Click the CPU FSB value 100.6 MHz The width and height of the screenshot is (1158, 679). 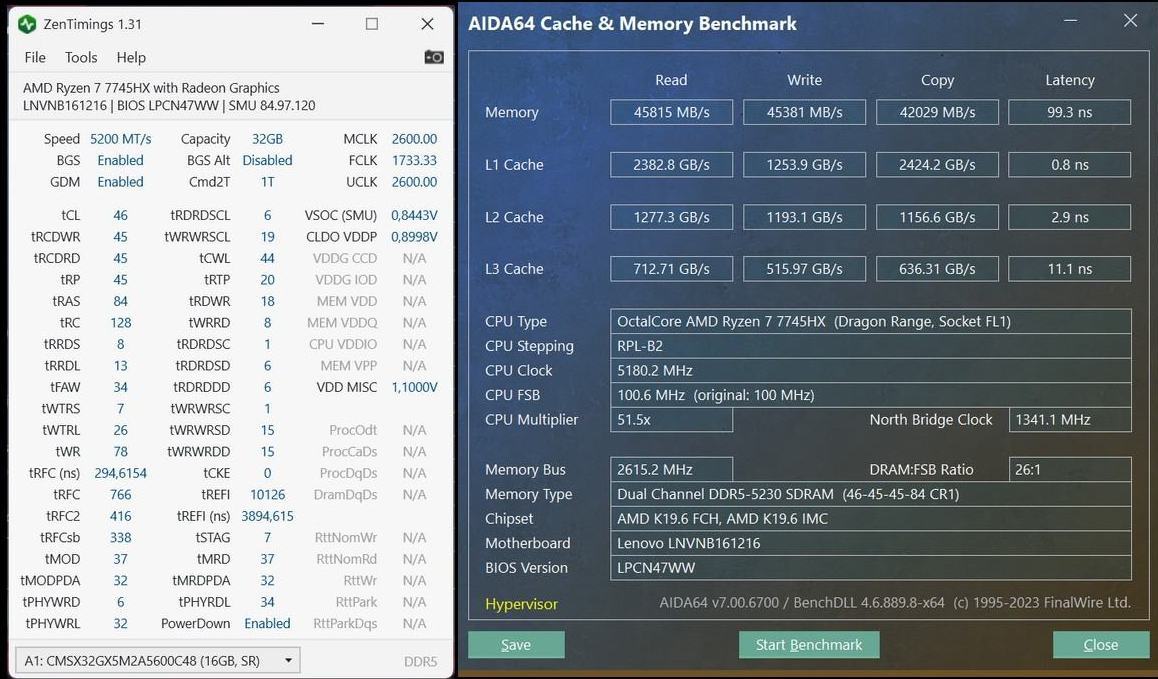pyautogui.click(x=871, y=395)
